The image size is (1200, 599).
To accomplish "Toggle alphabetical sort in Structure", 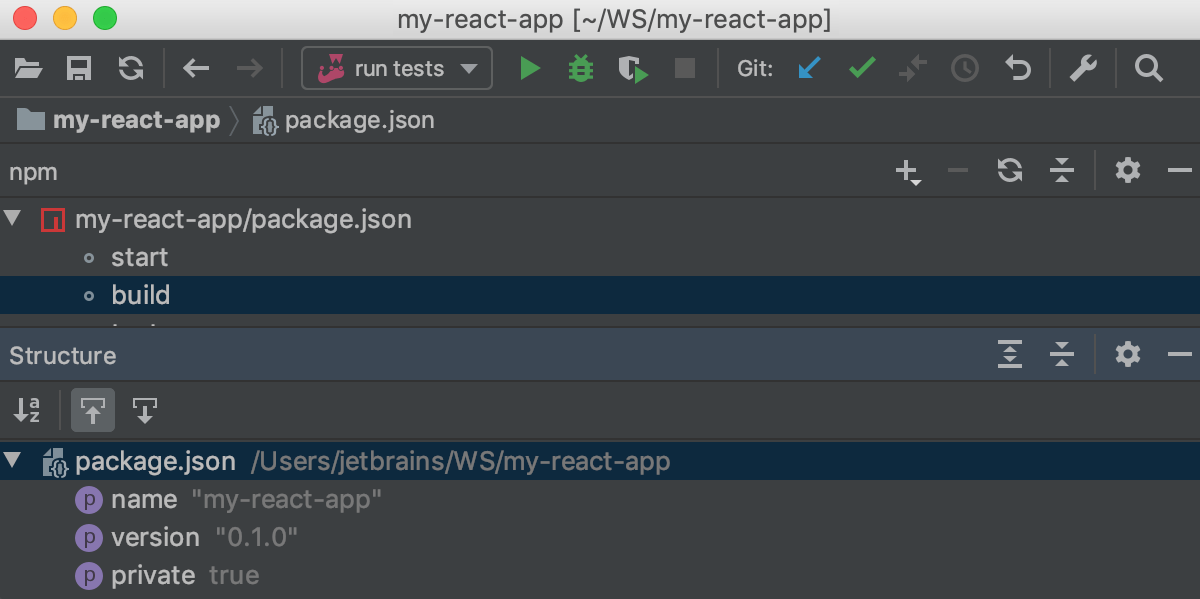I will pyautogui.click(x=27, y=410).
